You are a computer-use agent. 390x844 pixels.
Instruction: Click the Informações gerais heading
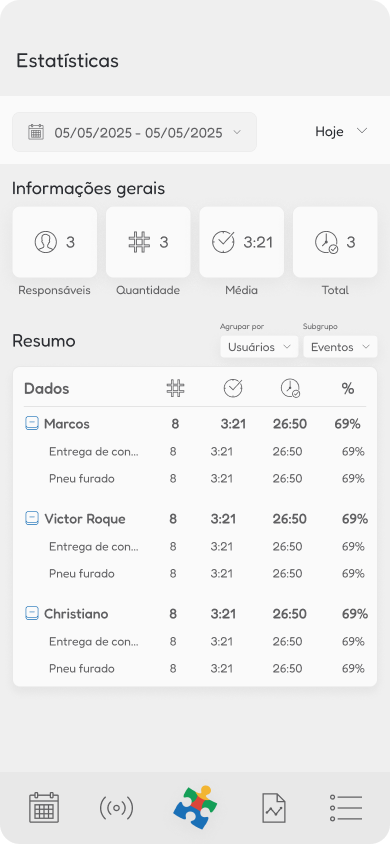89,189
